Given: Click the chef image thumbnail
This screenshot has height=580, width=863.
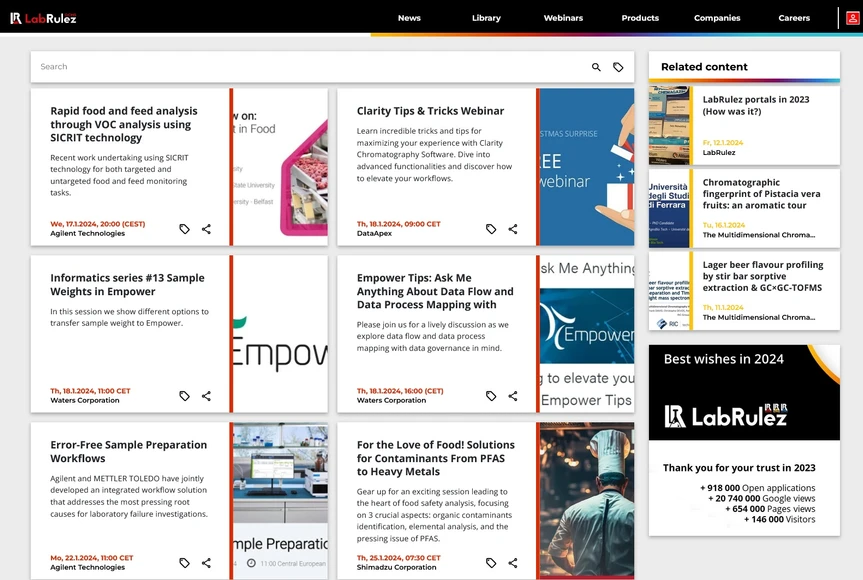Looking at the screenshot, I should pyautogui.click(x=587, y=500).
